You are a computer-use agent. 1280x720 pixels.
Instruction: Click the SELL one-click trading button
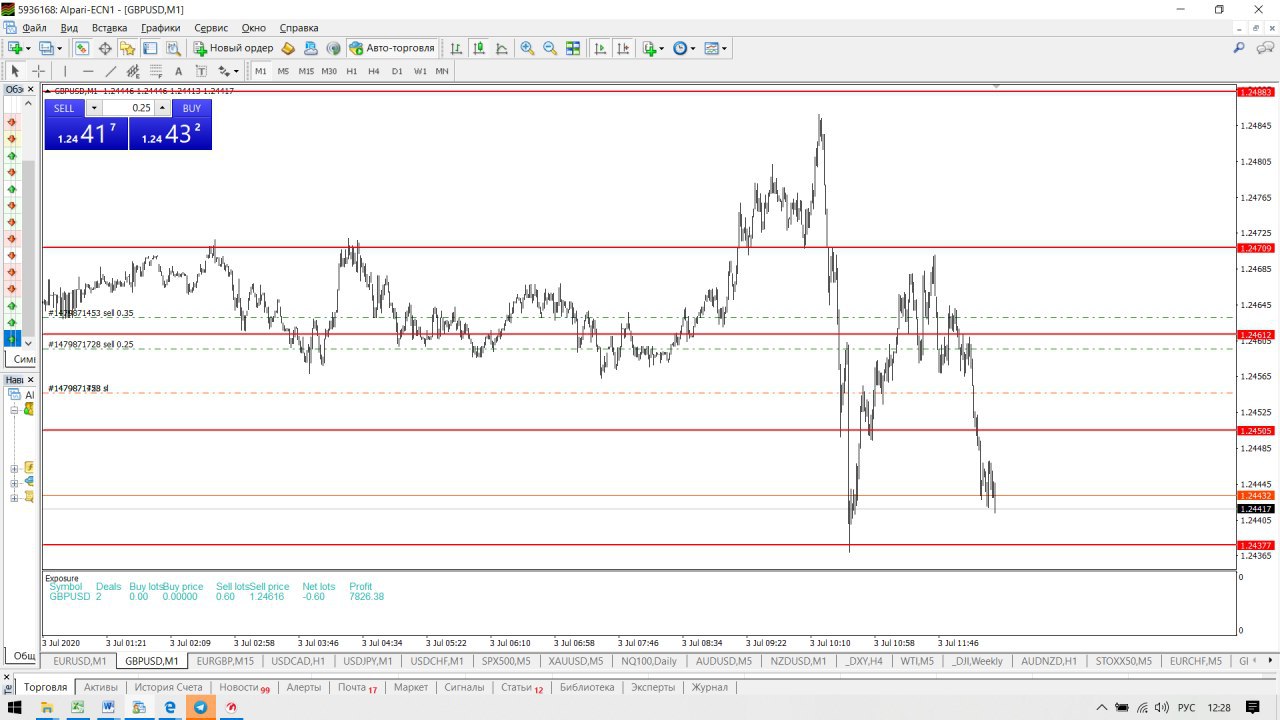[64, 108]
